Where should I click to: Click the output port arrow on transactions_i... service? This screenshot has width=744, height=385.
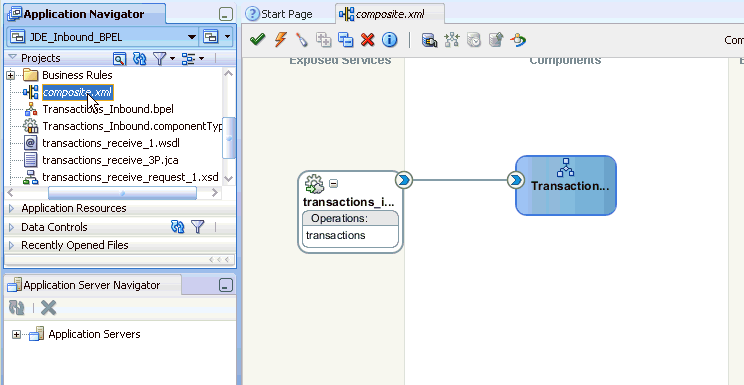point(404,180)
